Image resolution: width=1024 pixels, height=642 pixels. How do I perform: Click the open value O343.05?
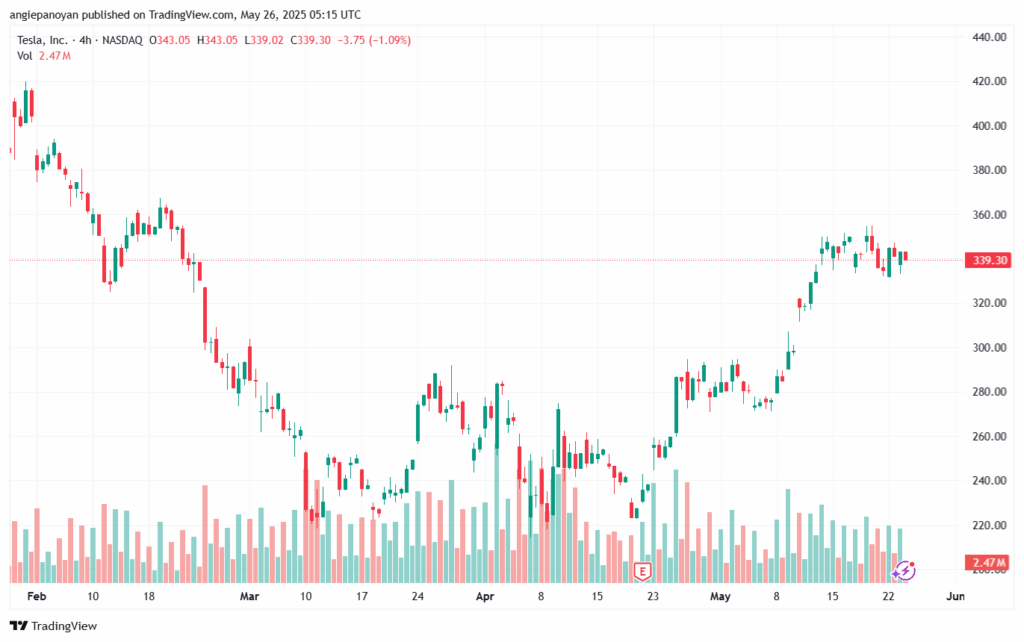point(169,40)
